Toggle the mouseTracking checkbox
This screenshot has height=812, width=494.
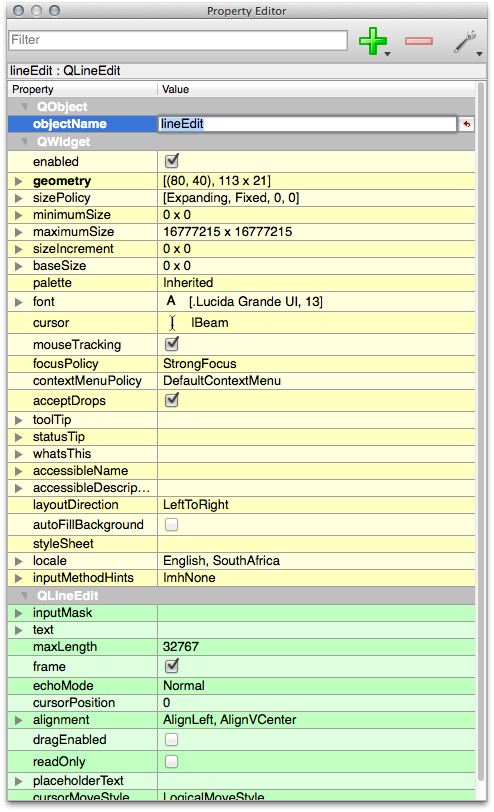(172, 344)
